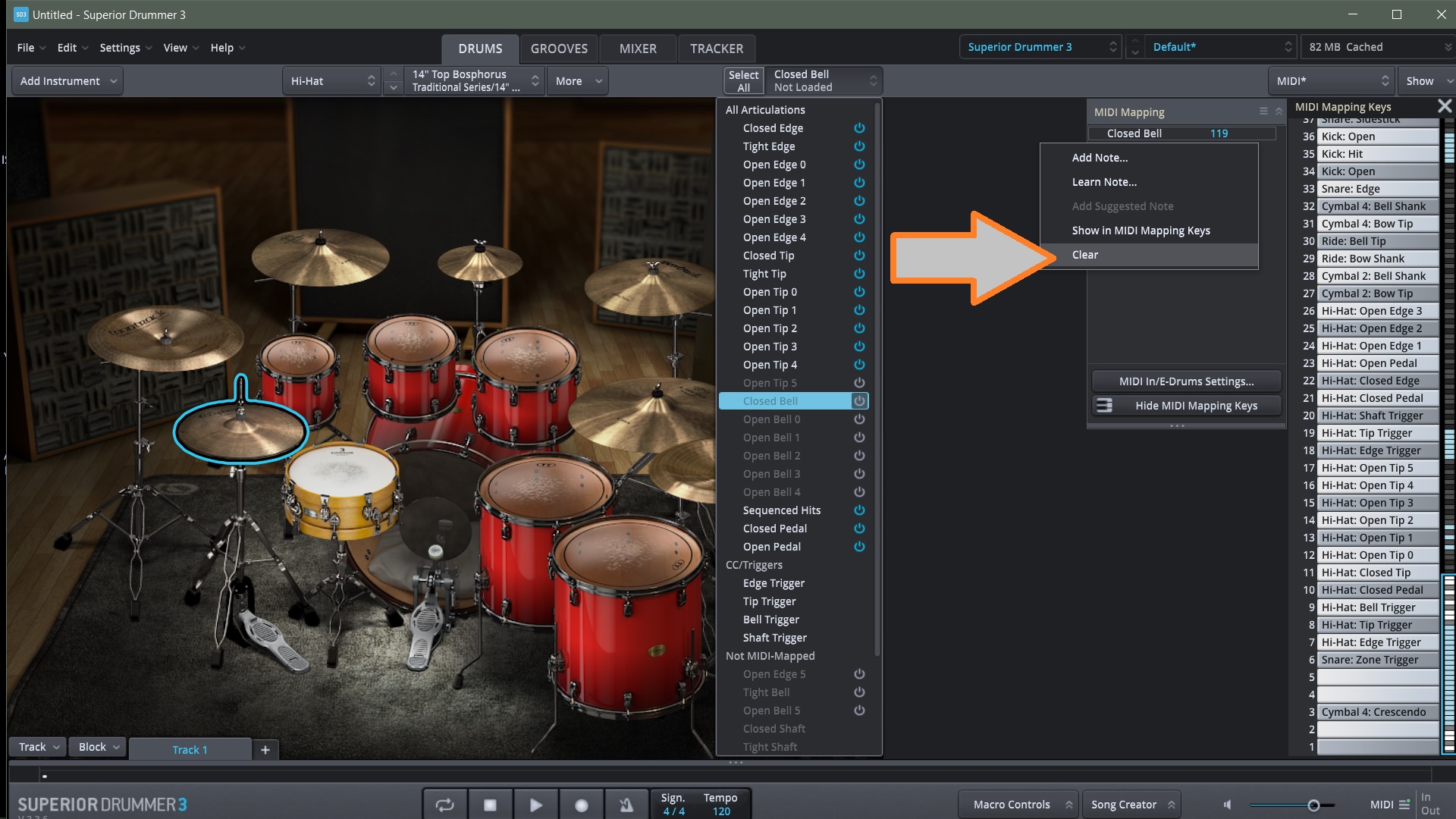The height and width of the screenshot is (819, 1456).
Task: Start recording with the record button
Action: (581, 805)
